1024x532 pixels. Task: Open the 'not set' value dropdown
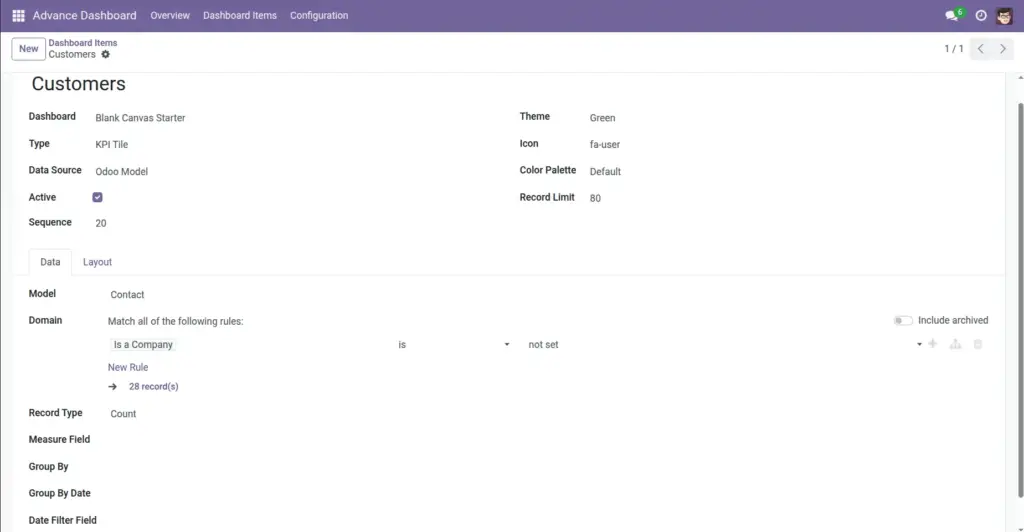click(x=724, y=345)
